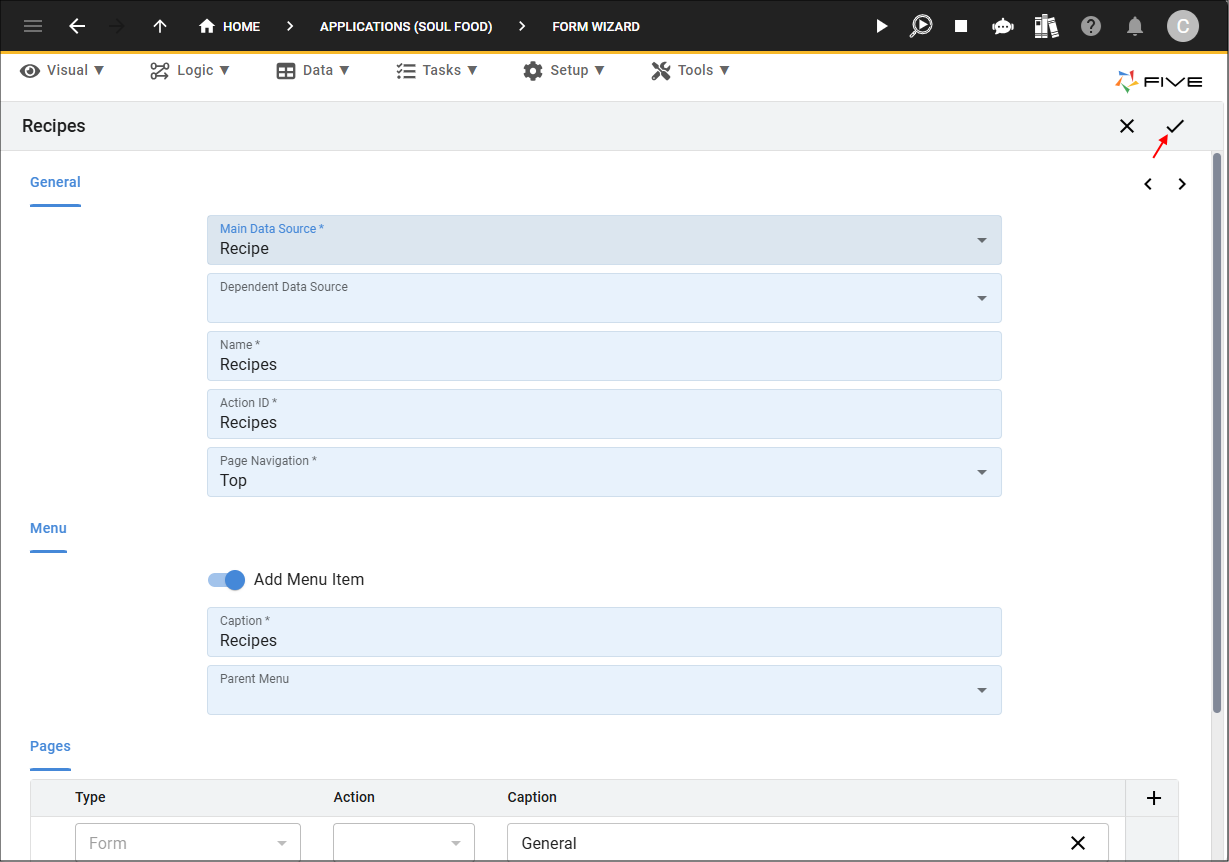1229x862 pixels.
Task: Toggle the Add Menu Item switch
Action: point(227,580)
